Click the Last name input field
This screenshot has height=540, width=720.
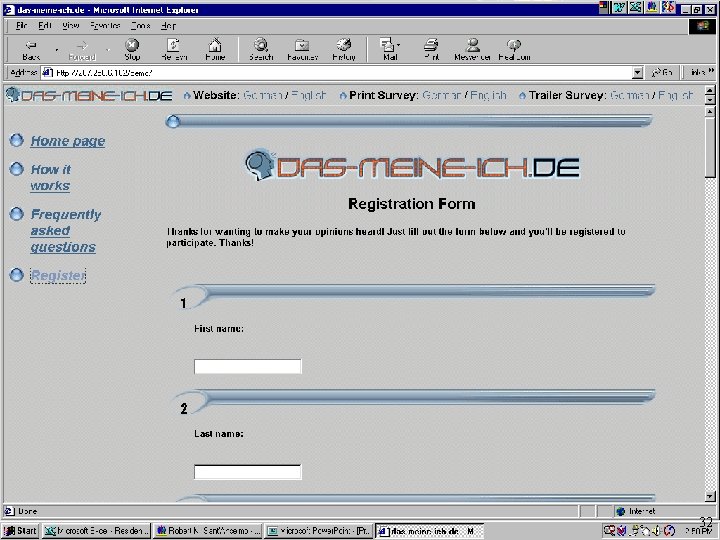coord(248,472)
